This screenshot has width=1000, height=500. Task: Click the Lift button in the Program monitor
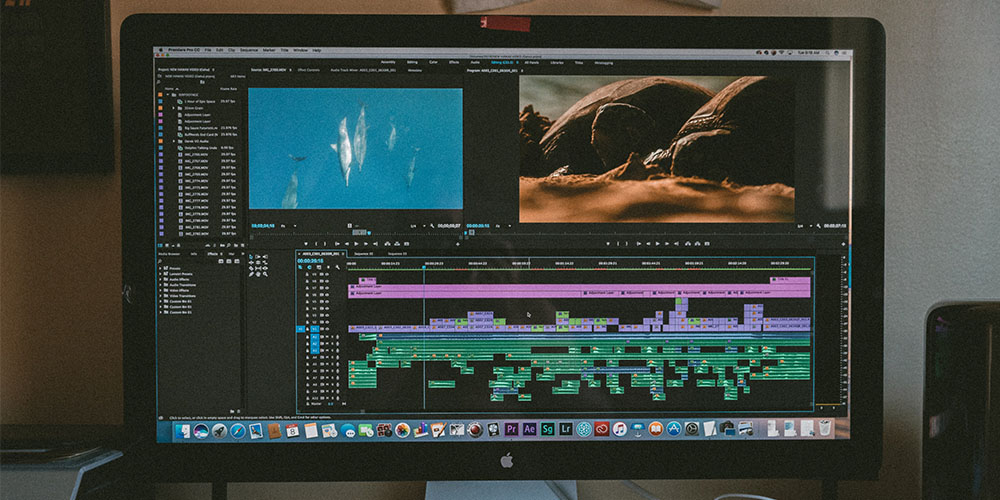pyautogui.click(x=688, y=244)
